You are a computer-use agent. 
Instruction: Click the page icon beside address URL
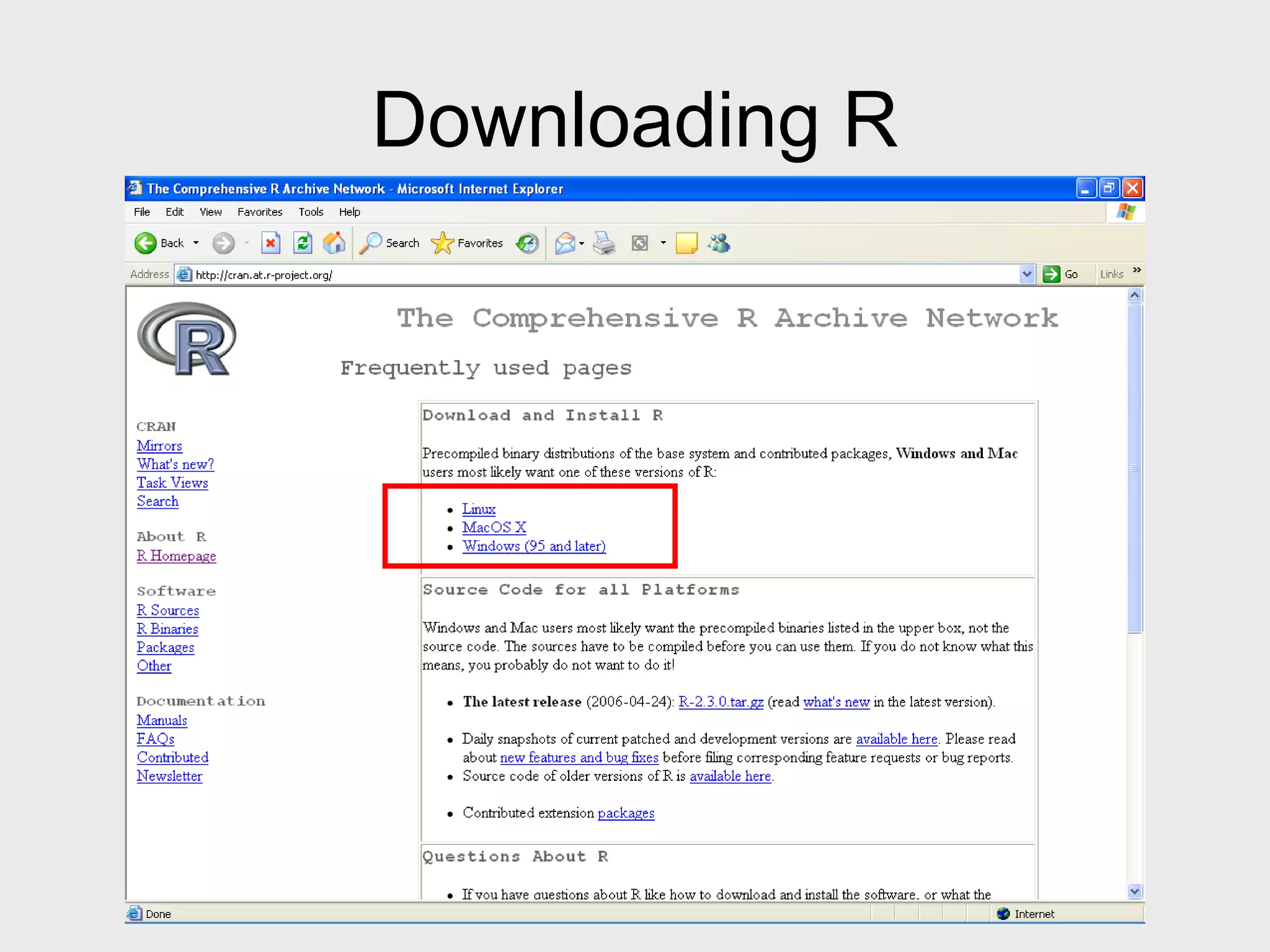pyautogui.click(x=184, y=275)
